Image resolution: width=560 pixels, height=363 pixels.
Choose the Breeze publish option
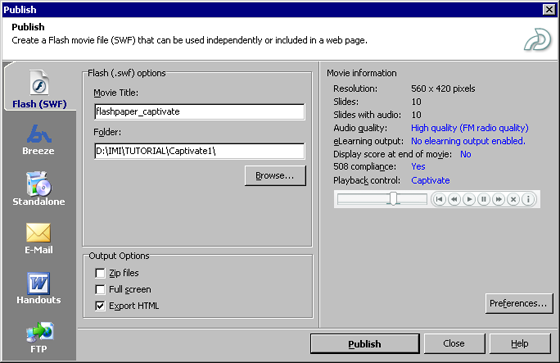pos(39,140)
